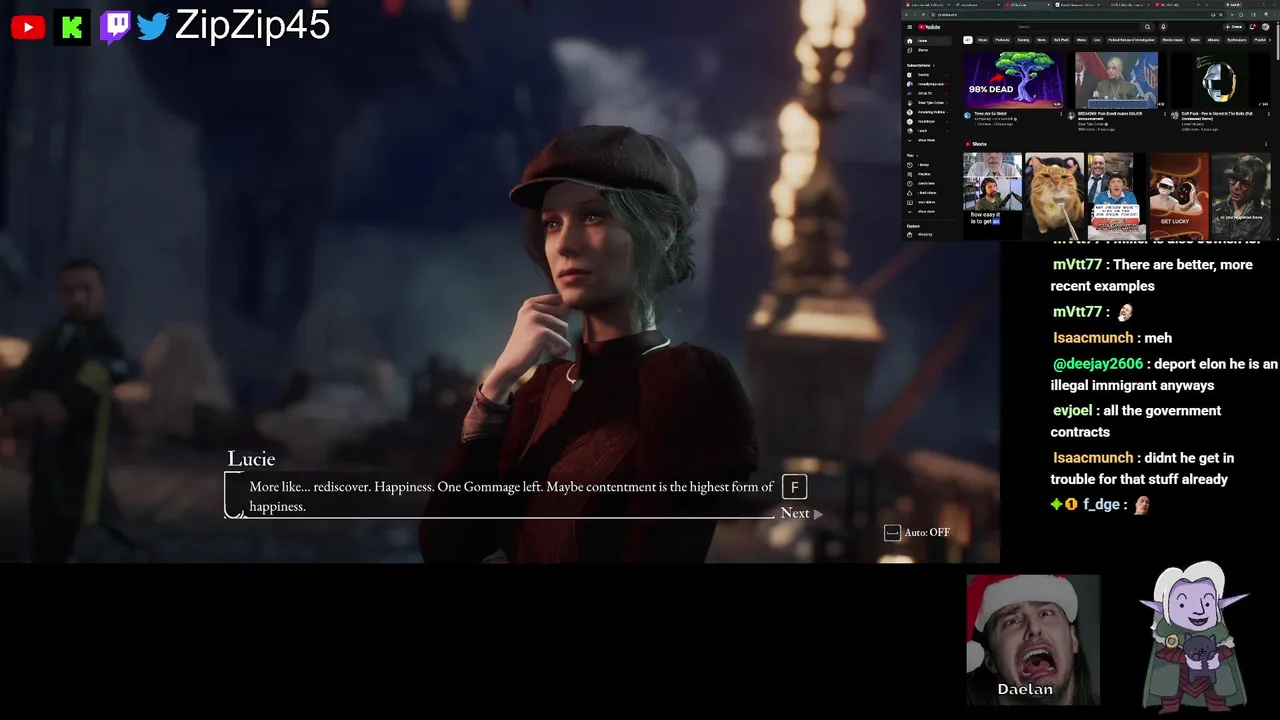Viewport: 1280px width, 720px height.
Task: Click the browser reload icon
Action: [923, 15]
